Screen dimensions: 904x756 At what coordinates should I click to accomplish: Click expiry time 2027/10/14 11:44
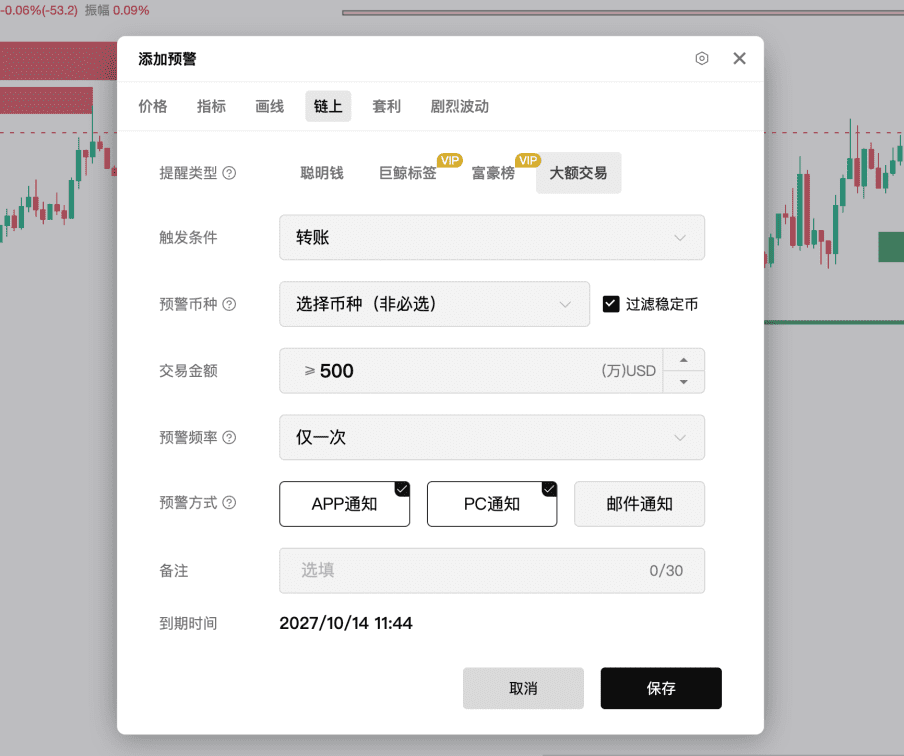point(346,623)
